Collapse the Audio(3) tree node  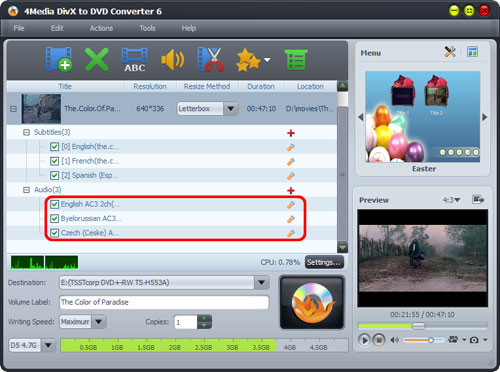coord(26,190)
